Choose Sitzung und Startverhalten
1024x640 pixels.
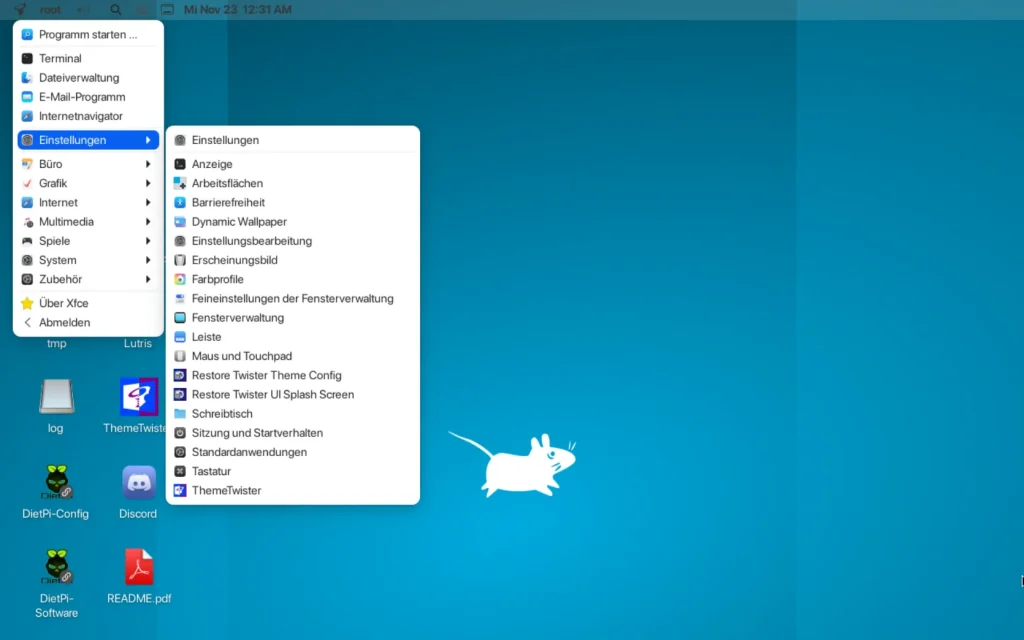[257, 433]
